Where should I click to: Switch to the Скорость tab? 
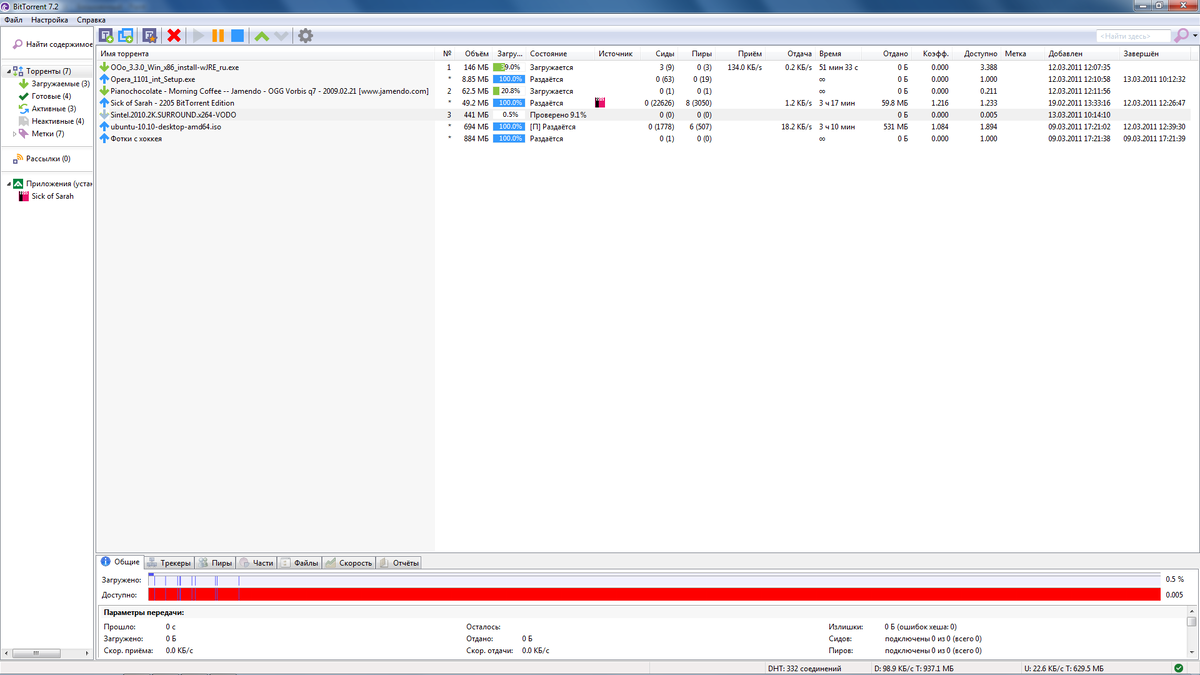349,563
